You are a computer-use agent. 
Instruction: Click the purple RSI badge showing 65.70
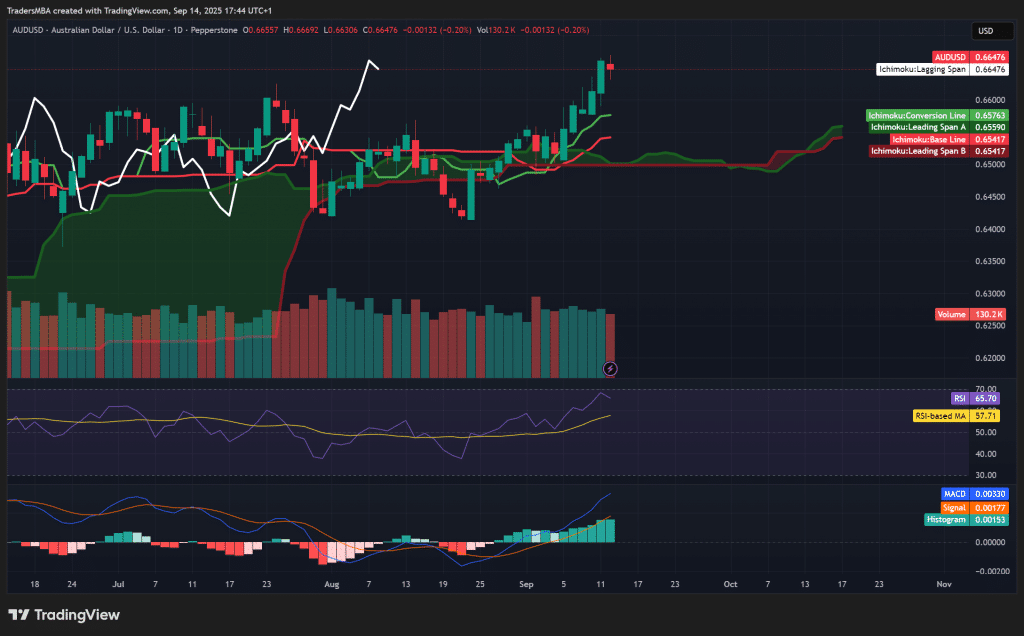(976, 398)
